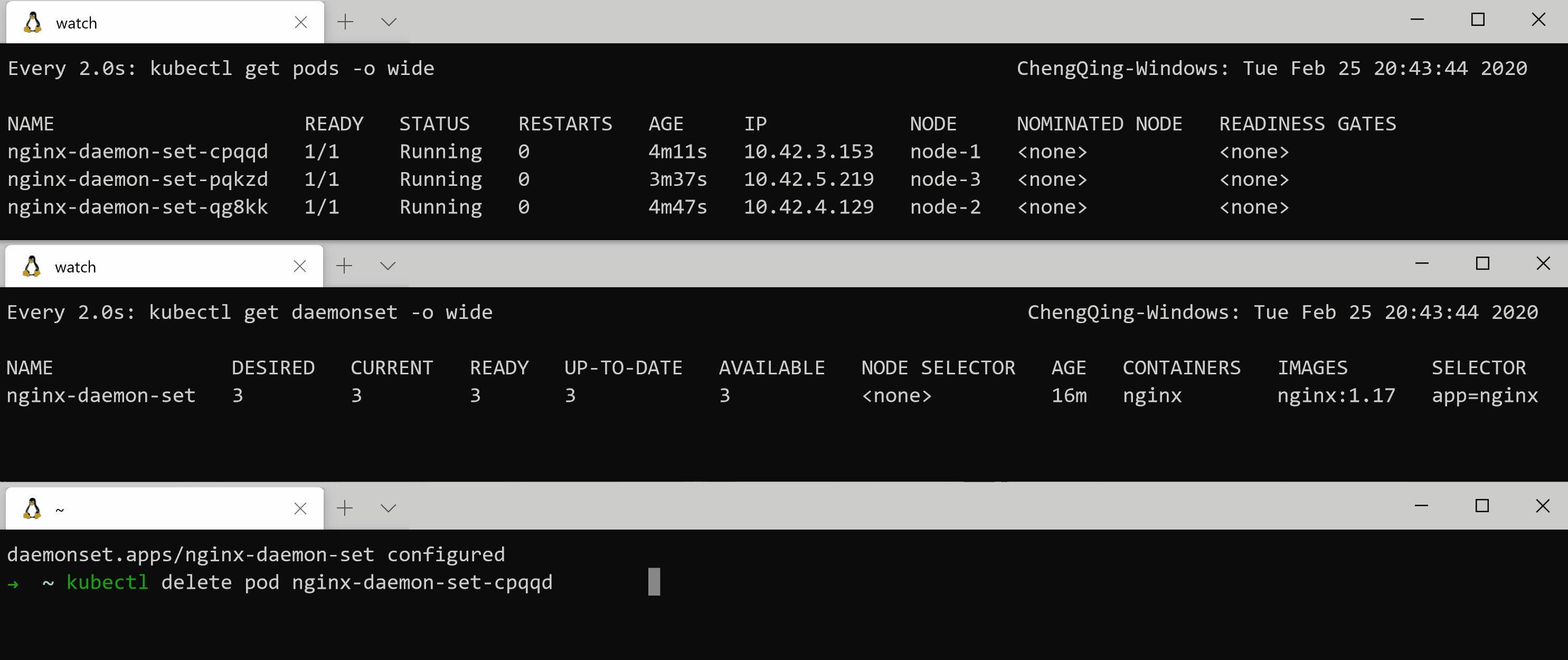
Task: Click pod name nginx-daemon-set-cpqqd in list
Action: 138,152
